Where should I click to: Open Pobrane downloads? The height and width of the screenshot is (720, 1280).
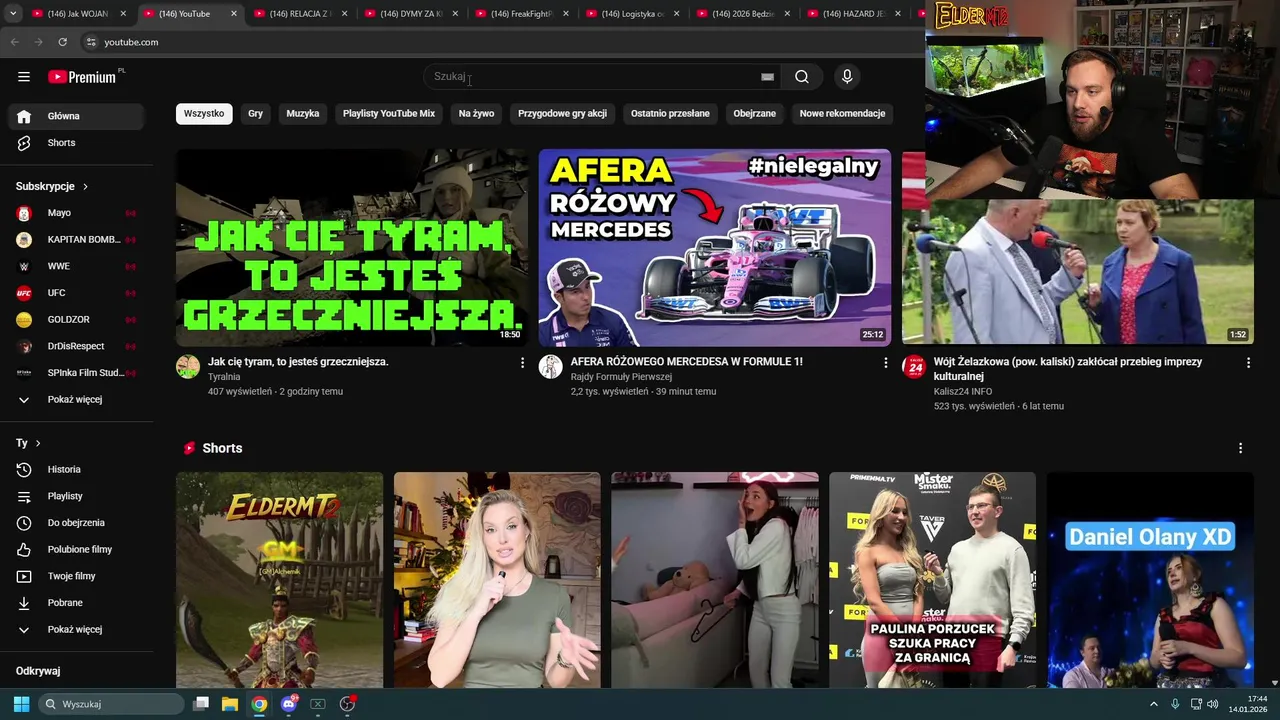click(78, 603)
